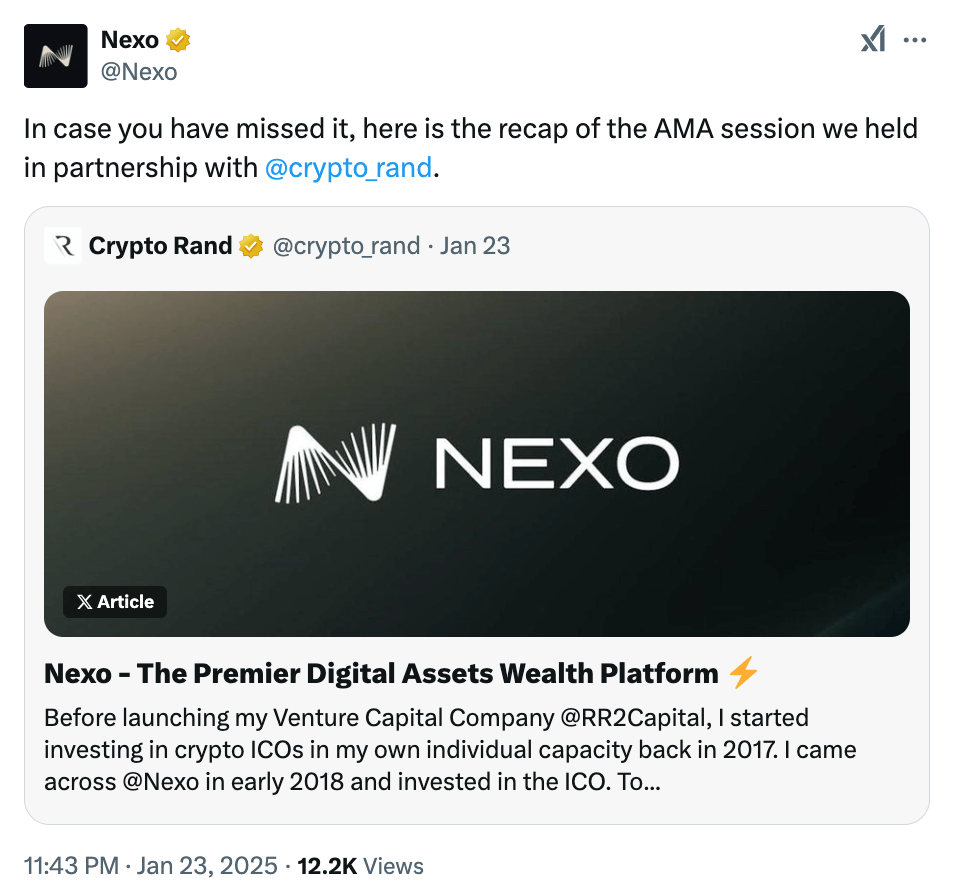
Task: Click the Jan 23 timestamp on the quote
Action: pyautogui.click(x=475, y=245)
